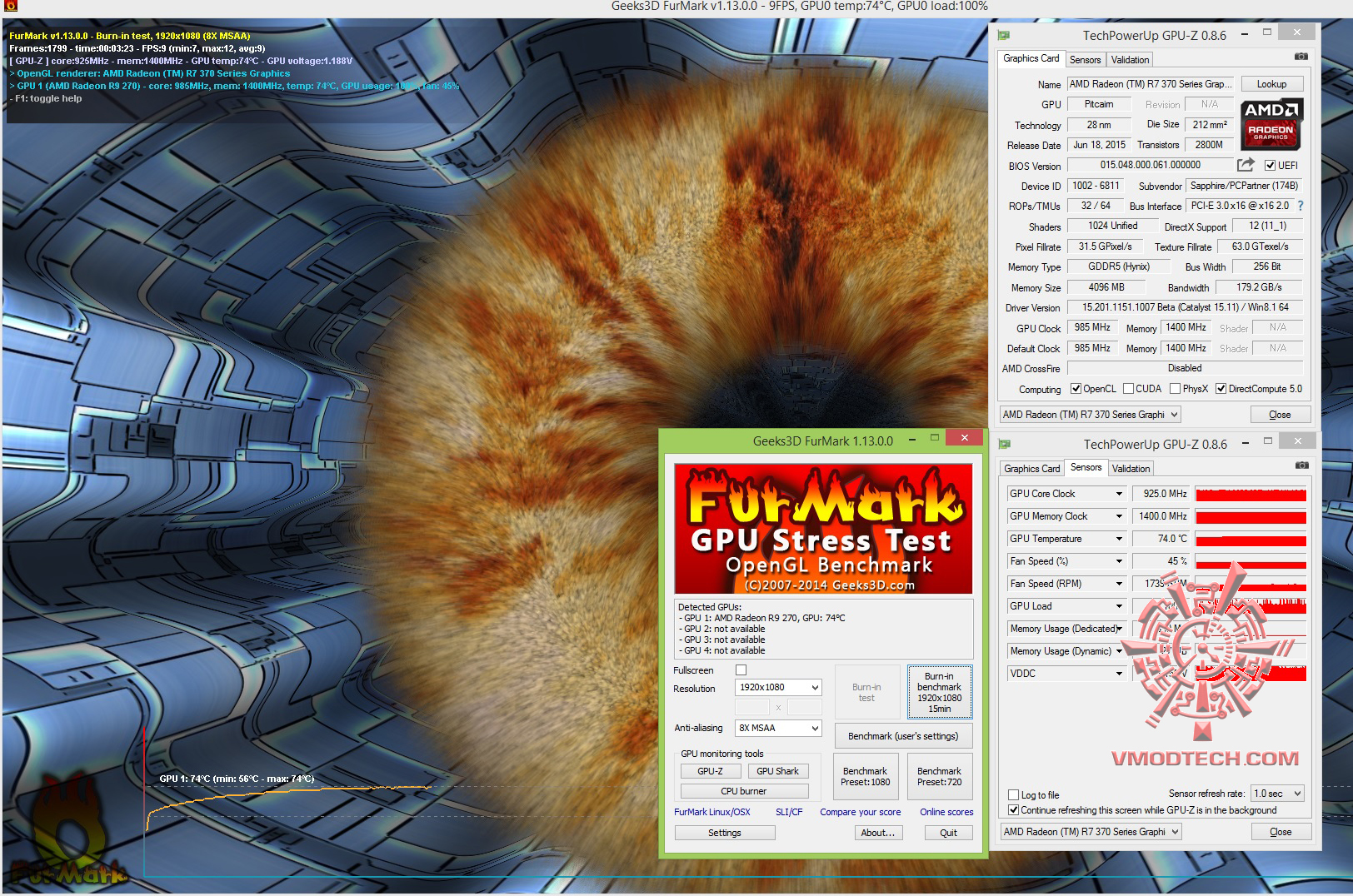Minimize the GPU-Z Sensors window
Image resolution: width=1353 pixels, height=896 pixels.
pyautogui.click(x=1245, y=443)
